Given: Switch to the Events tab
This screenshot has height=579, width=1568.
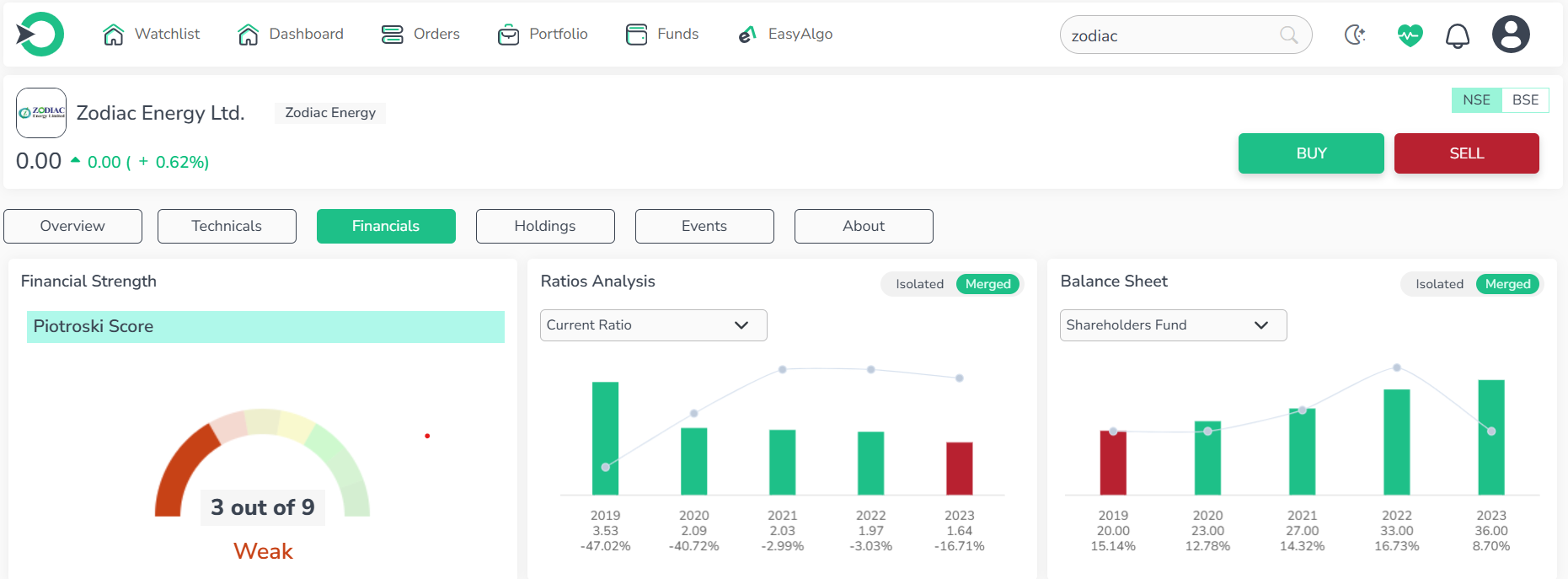Looking at the screenshot, I should pos(704,226).
